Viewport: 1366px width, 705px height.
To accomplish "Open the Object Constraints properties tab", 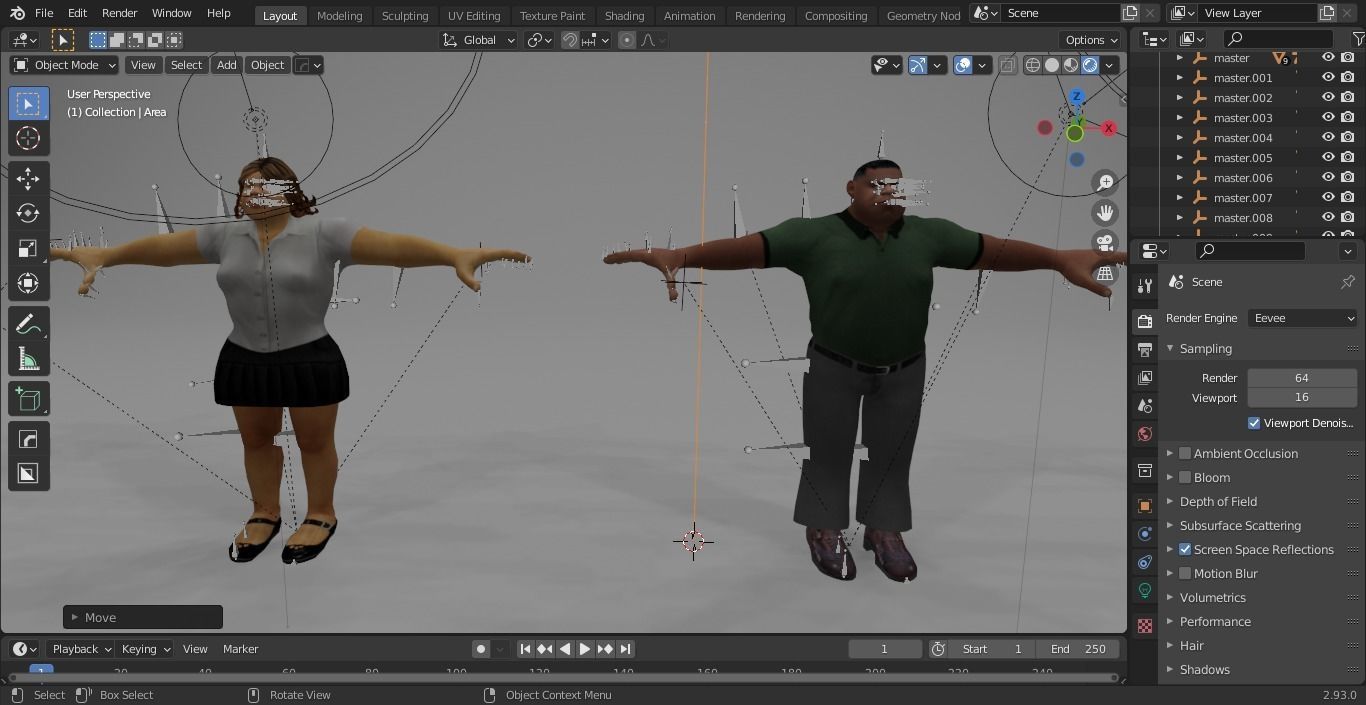I will point(1145,562).
